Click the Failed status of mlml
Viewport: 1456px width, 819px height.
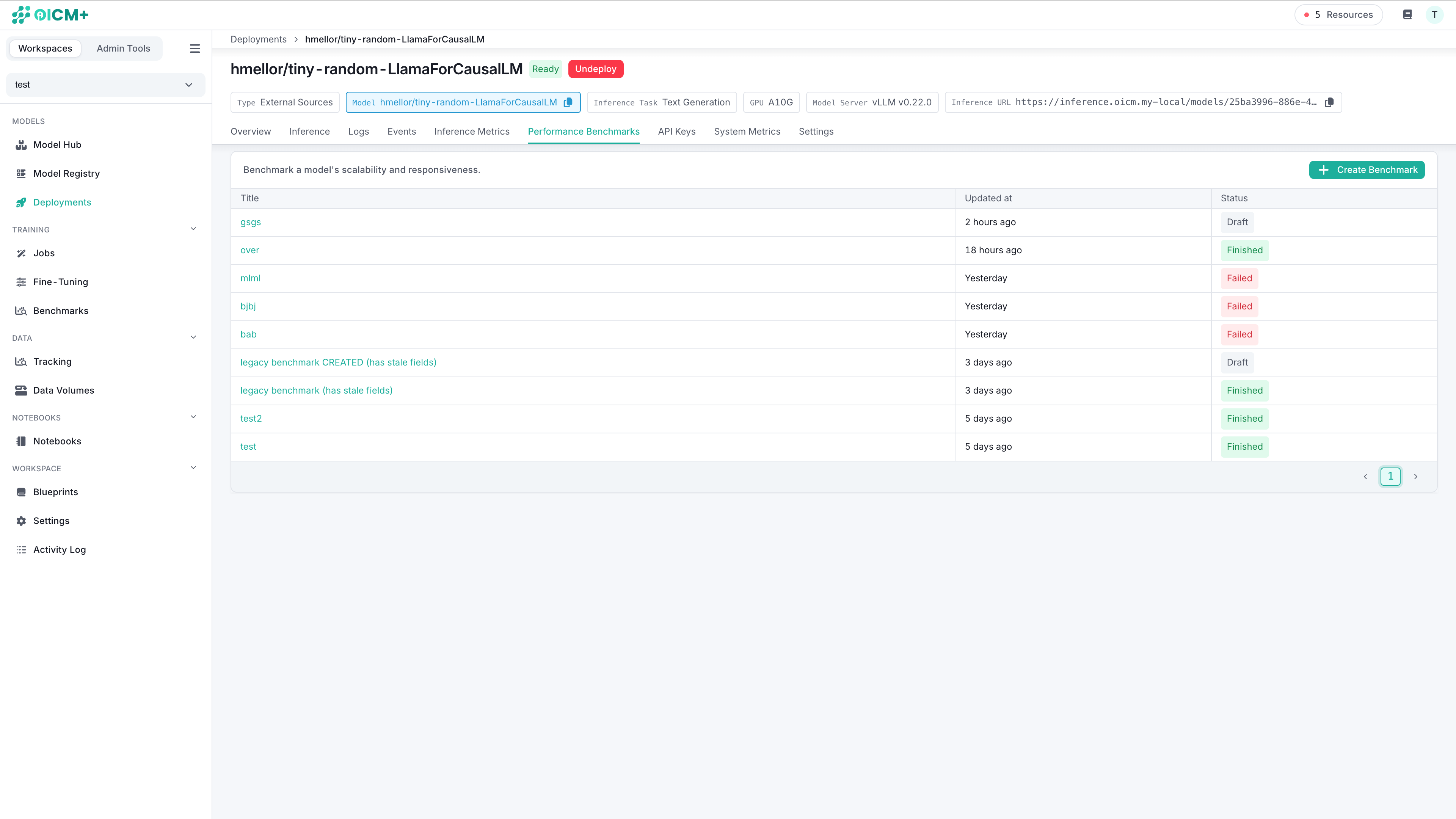coord(1239,278)
